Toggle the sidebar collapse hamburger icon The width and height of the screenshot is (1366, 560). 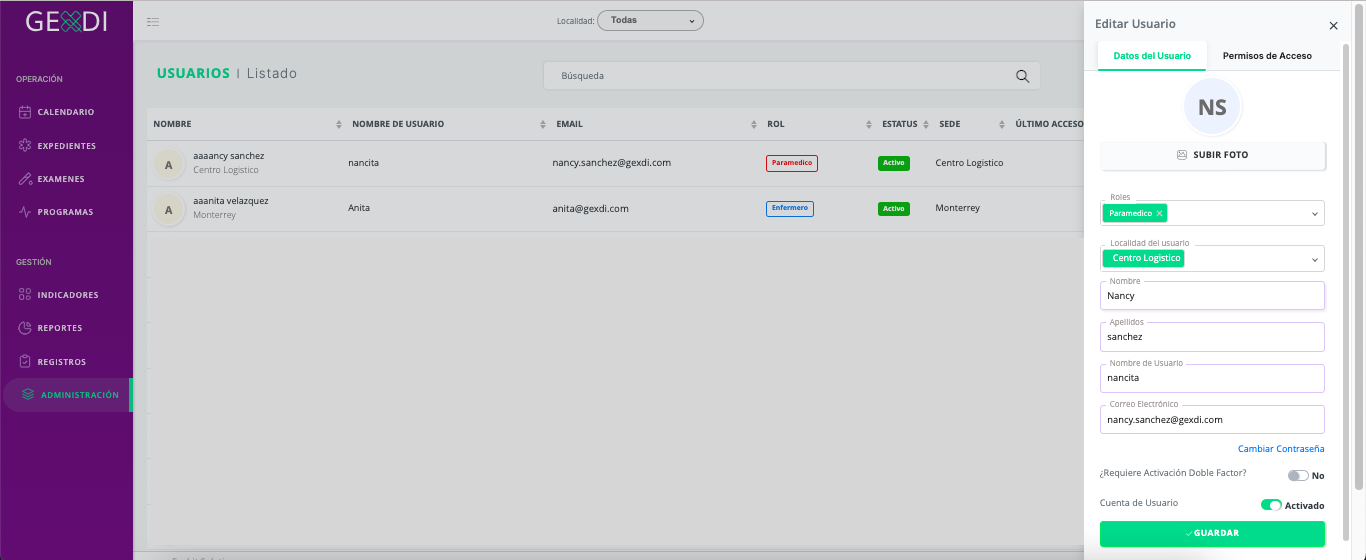point(153,21)
